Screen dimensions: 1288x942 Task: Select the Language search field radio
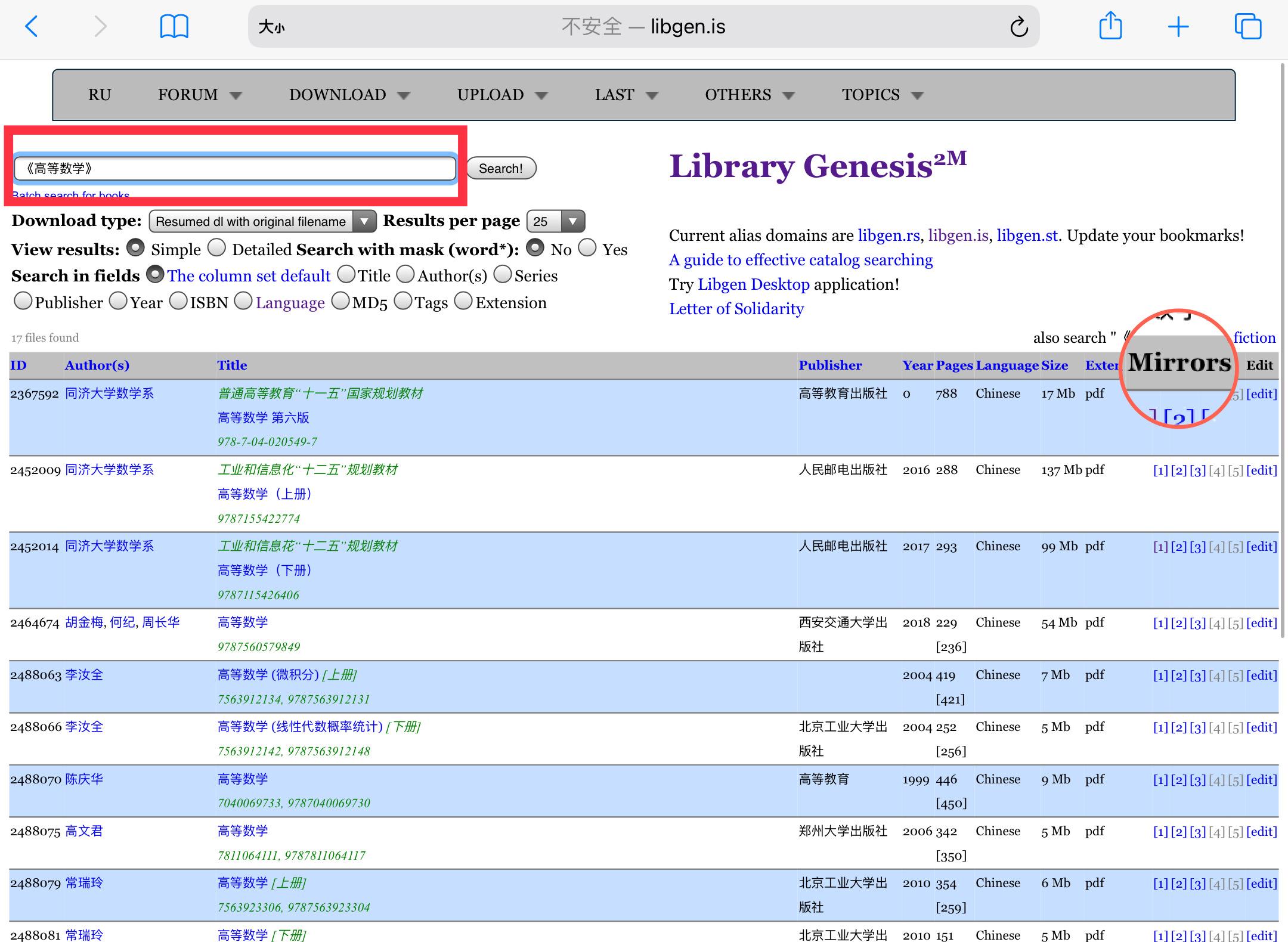243,301
